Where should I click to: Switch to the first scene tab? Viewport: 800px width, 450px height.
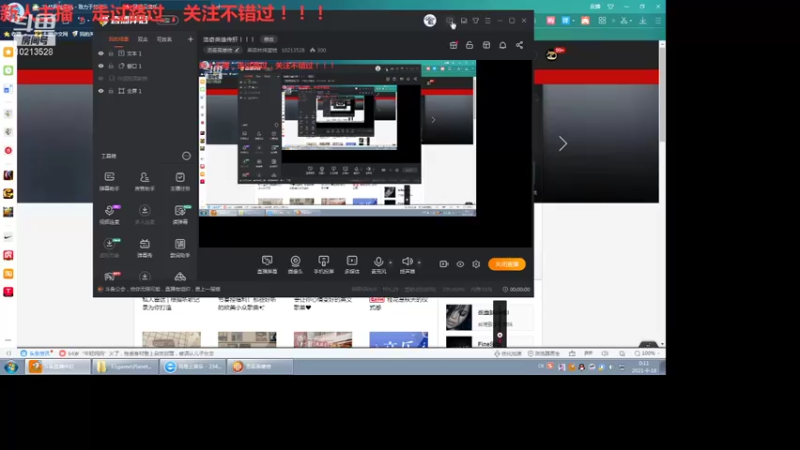point(119,39)
